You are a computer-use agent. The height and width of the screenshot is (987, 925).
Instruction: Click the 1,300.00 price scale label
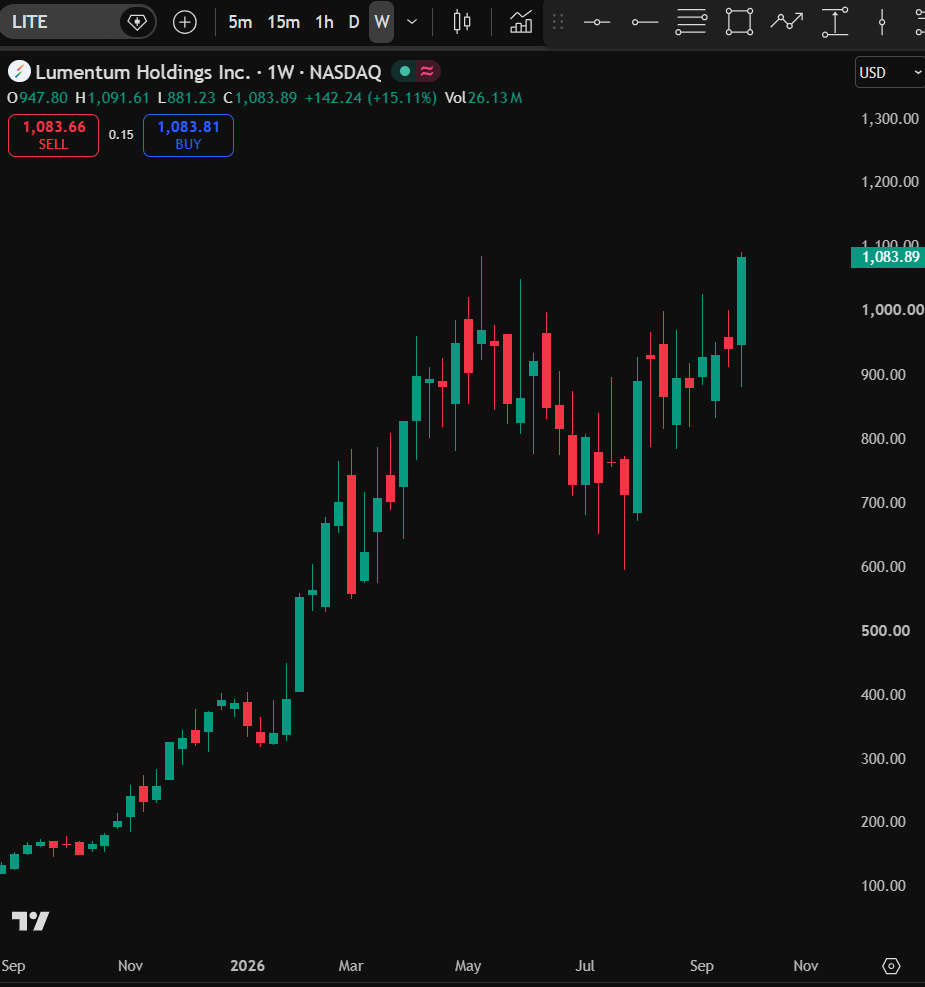pos(890,119)
